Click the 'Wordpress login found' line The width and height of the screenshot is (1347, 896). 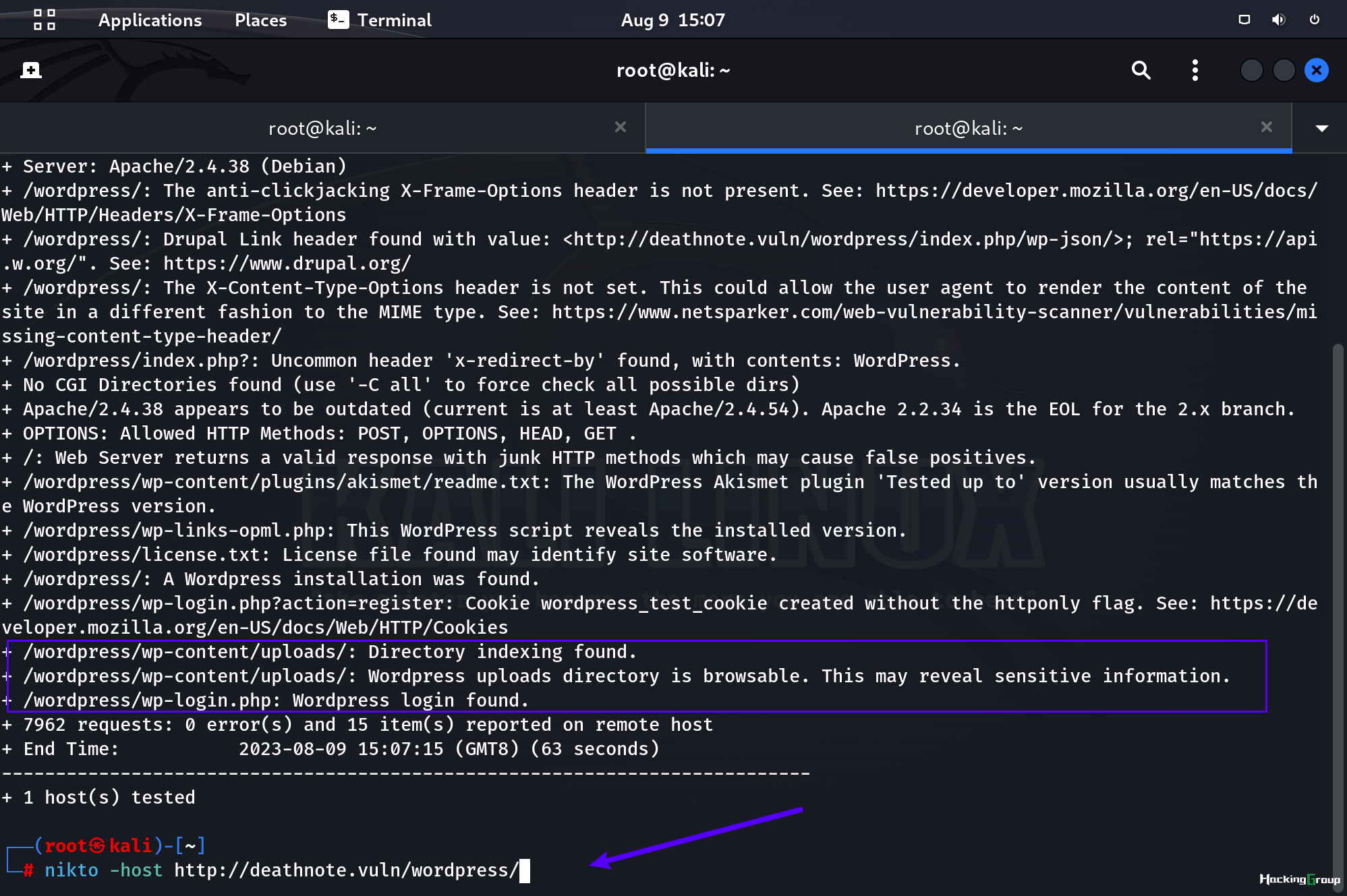265,700
